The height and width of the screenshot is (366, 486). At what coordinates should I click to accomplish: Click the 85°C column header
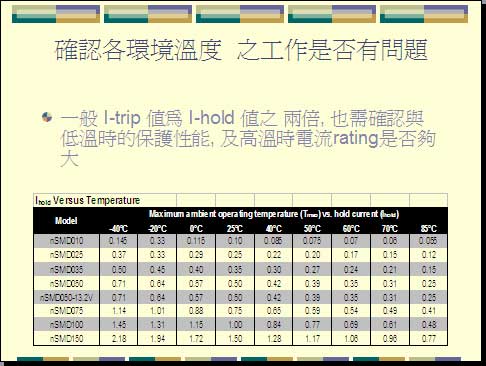pyautogui.click(x=429, y=229)
